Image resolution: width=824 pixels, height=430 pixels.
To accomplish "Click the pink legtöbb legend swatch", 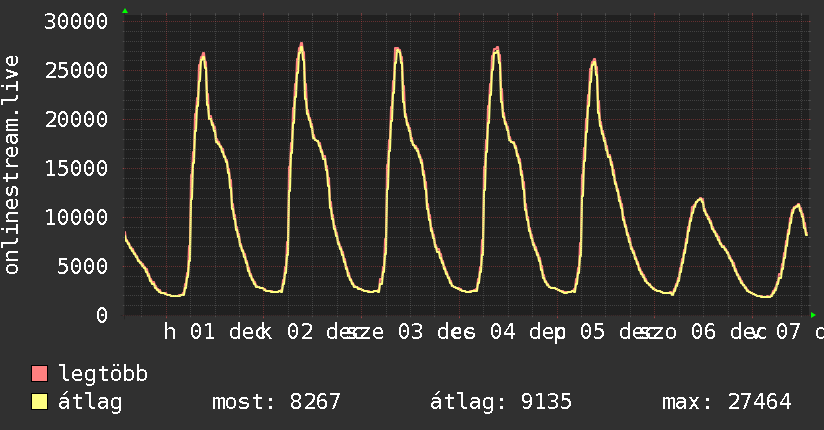I will (40, 375).
